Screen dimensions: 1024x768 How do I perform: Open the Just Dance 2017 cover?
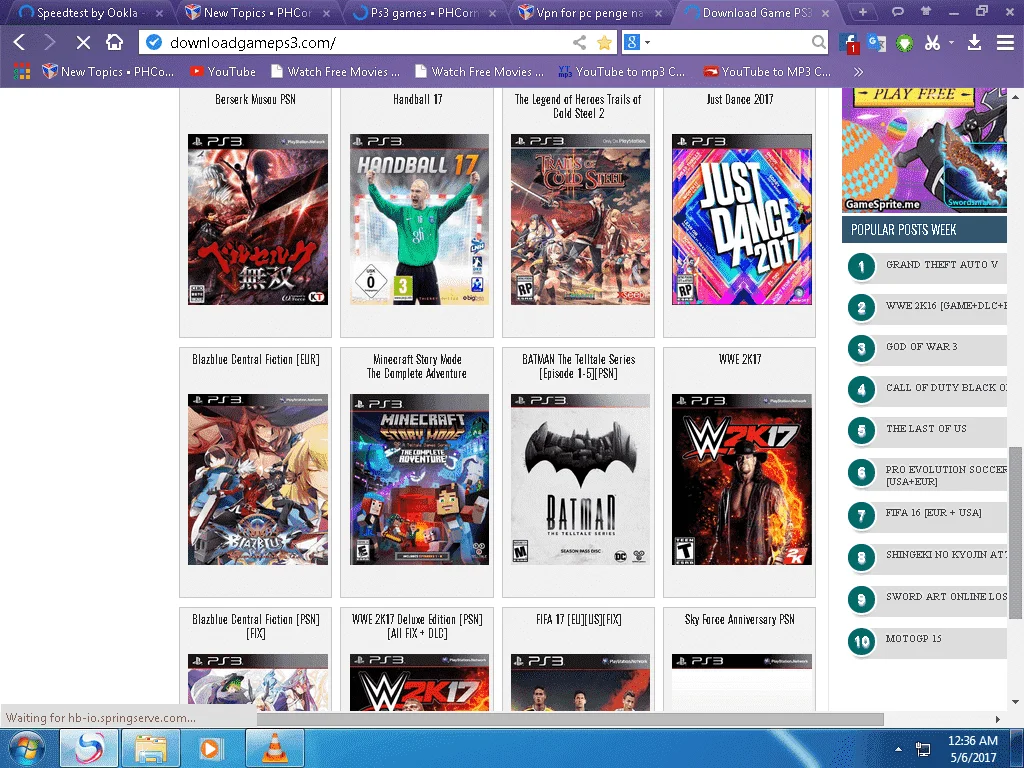coord(742,219)
